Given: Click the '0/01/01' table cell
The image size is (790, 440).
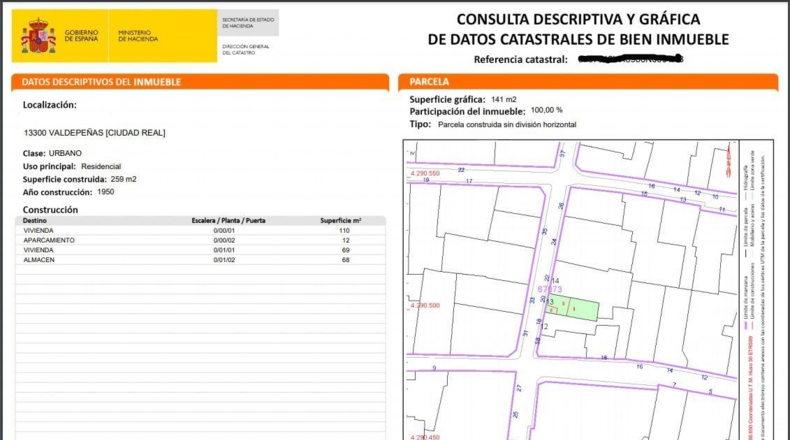Looking at the screenshot, I should click(x=224, y=250).
